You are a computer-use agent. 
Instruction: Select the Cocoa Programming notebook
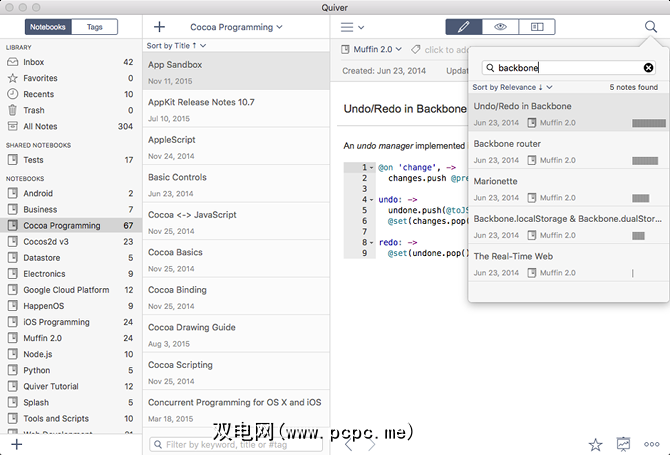click(x=71, y=225)
